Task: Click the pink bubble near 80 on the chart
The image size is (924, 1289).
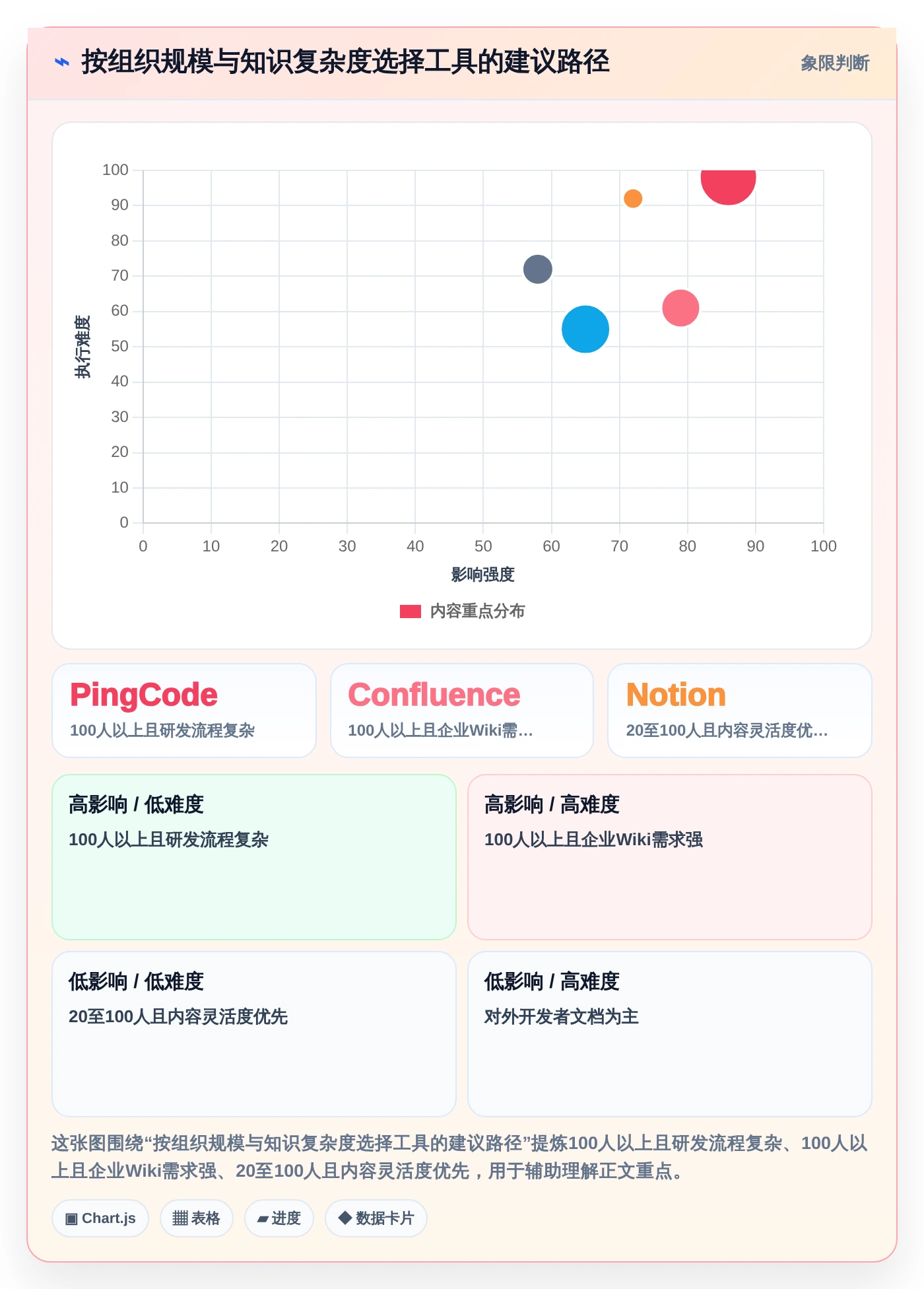Action: click(x=680, y=308)
